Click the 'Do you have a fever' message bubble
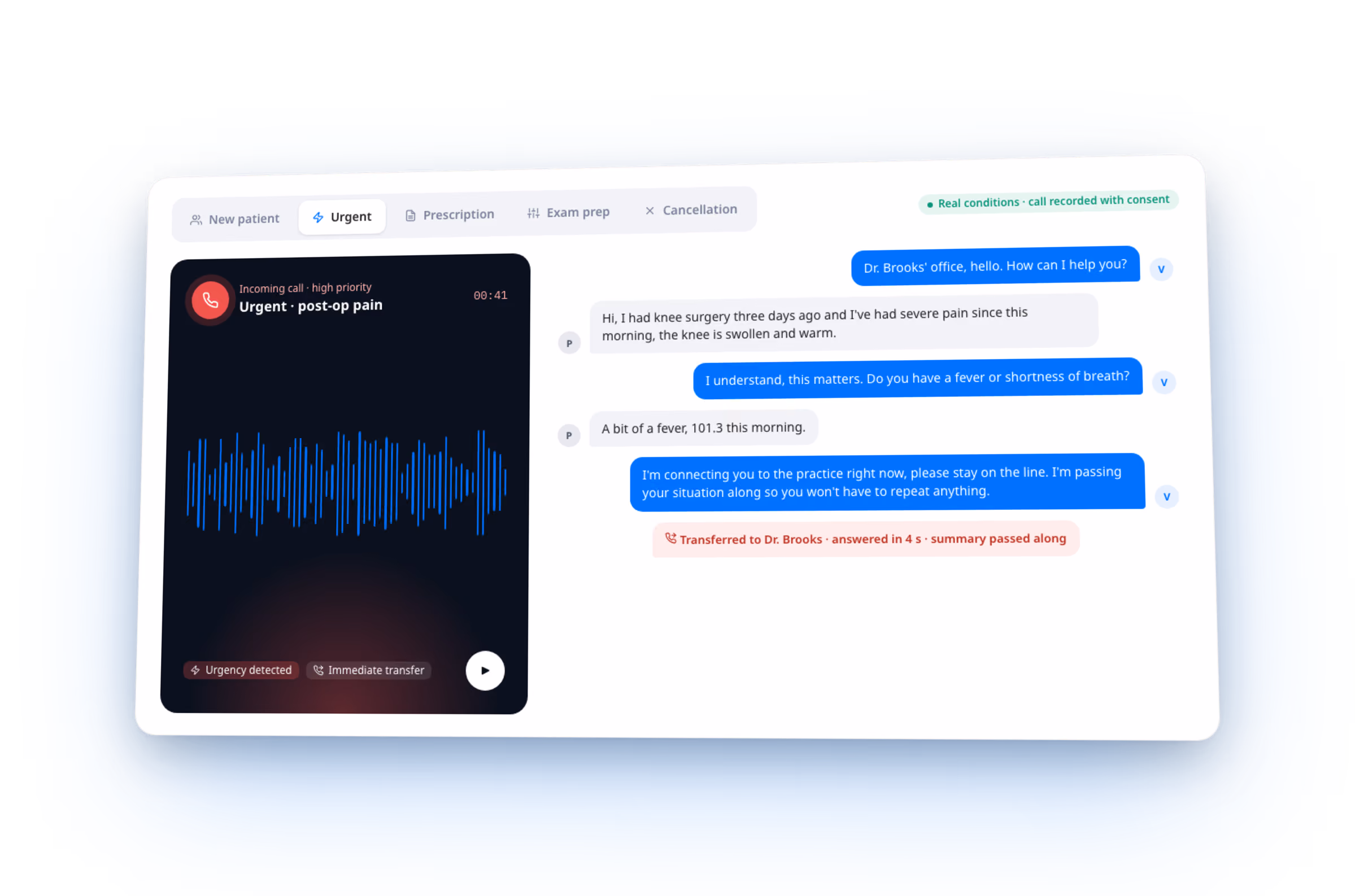Image resolution: width=1355 pixels, height=896 pixels. 917,378
